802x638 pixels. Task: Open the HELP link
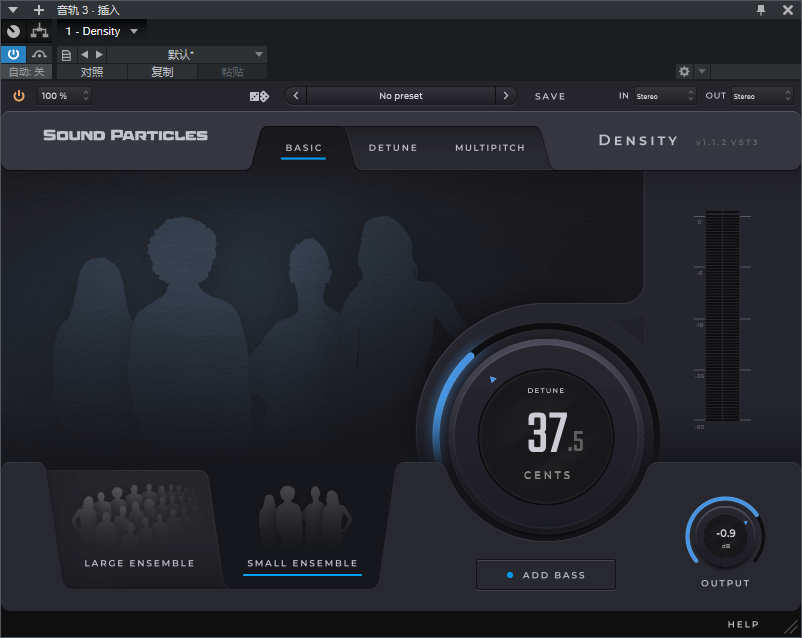(743, 624)
